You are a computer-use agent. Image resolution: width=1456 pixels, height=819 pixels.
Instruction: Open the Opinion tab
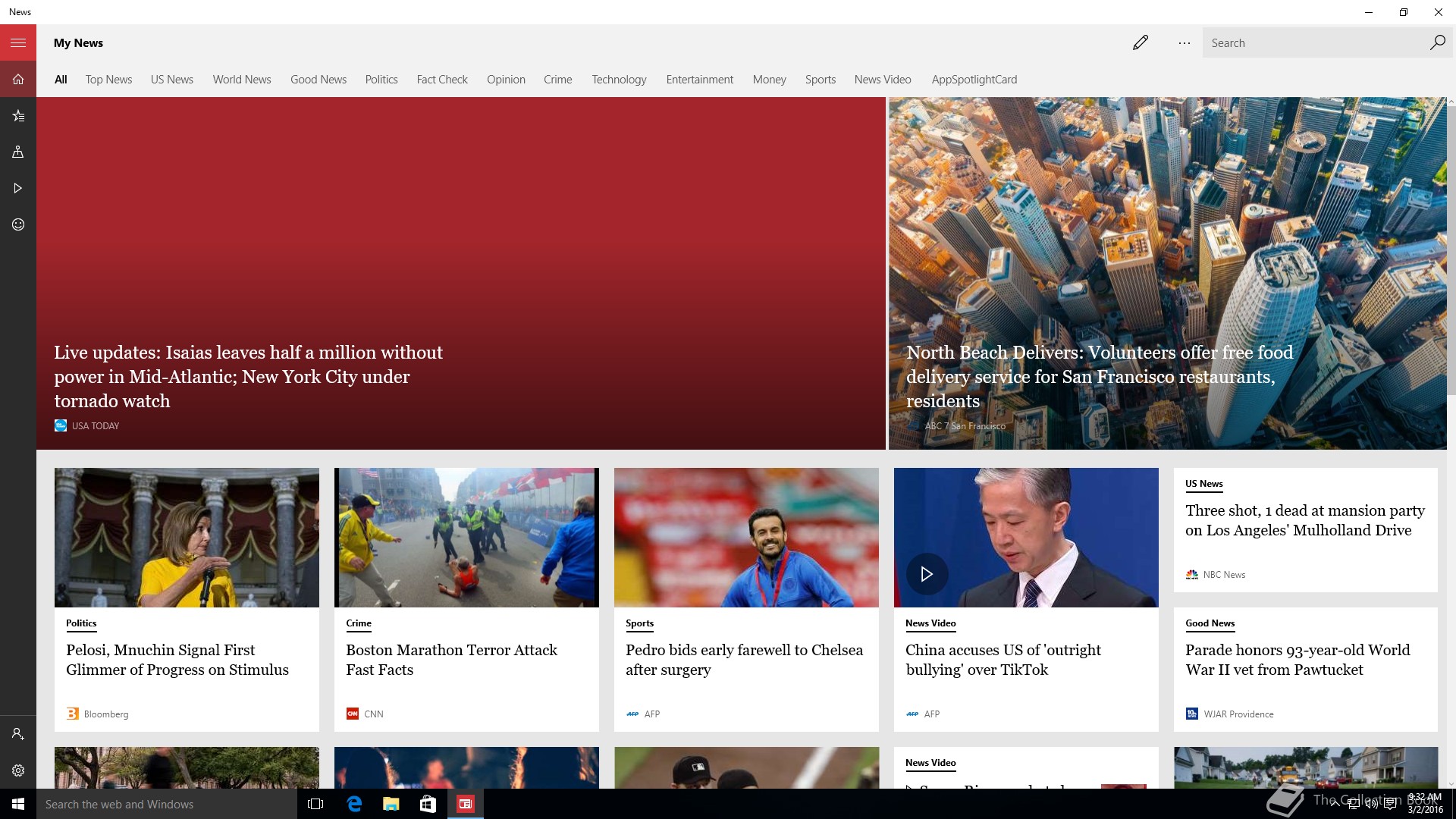pos(506,80)
